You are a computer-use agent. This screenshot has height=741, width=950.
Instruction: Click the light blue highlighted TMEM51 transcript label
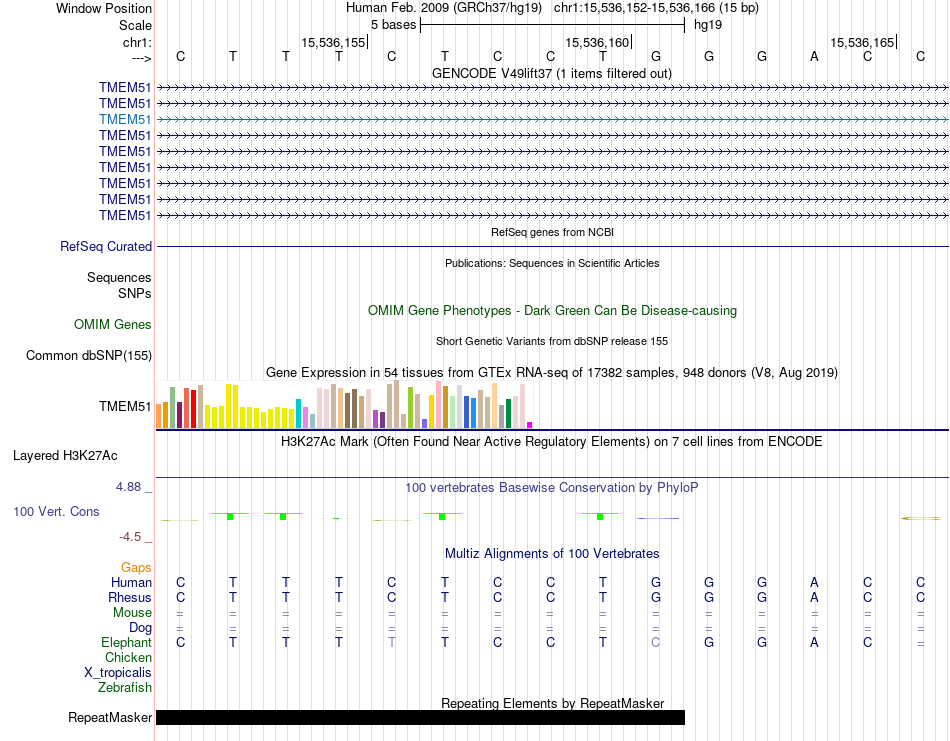coord(125,119)
